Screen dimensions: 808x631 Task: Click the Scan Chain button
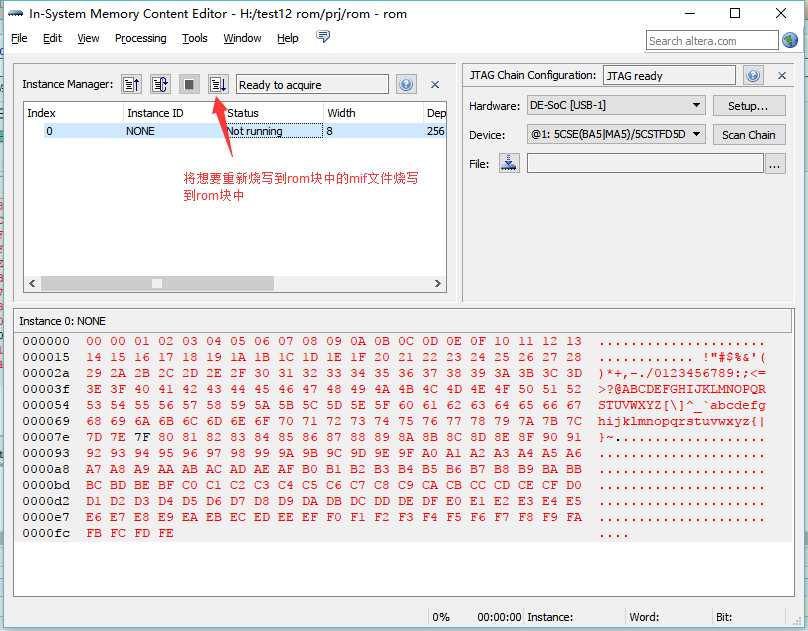[x=749, y=135]
